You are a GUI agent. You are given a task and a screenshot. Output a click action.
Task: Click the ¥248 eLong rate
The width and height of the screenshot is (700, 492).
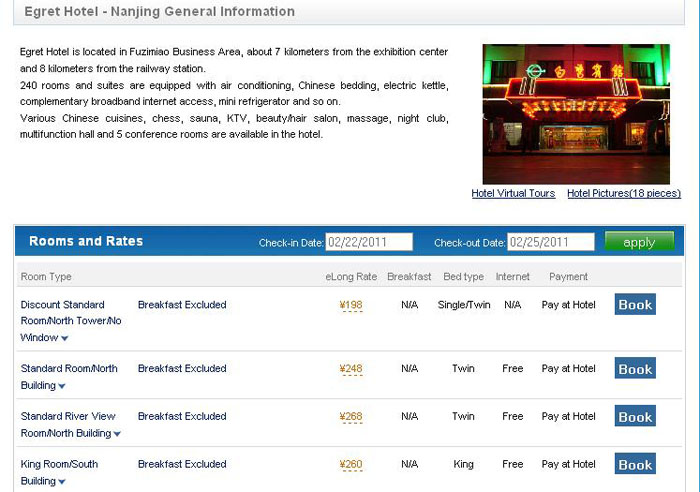(351, 369)
